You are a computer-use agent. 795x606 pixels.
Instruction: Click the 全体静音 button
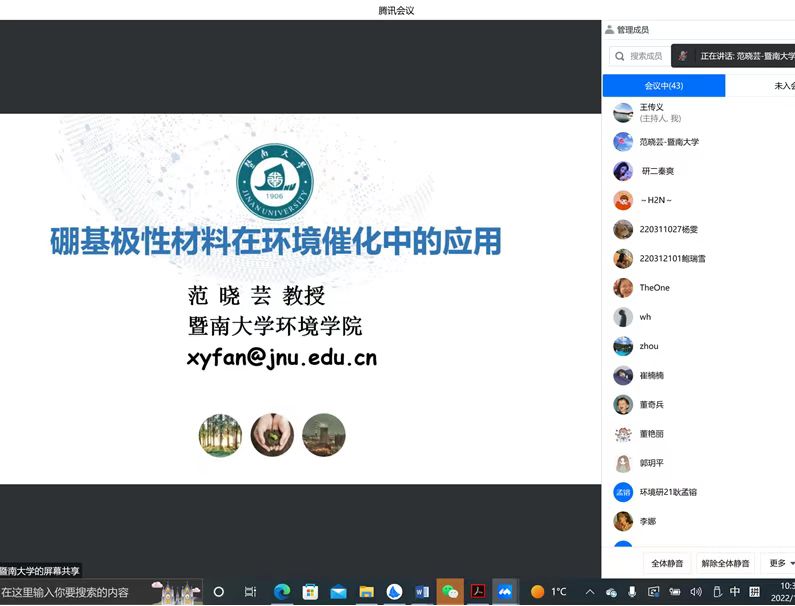pyautogui.click(x=666, y=563)
